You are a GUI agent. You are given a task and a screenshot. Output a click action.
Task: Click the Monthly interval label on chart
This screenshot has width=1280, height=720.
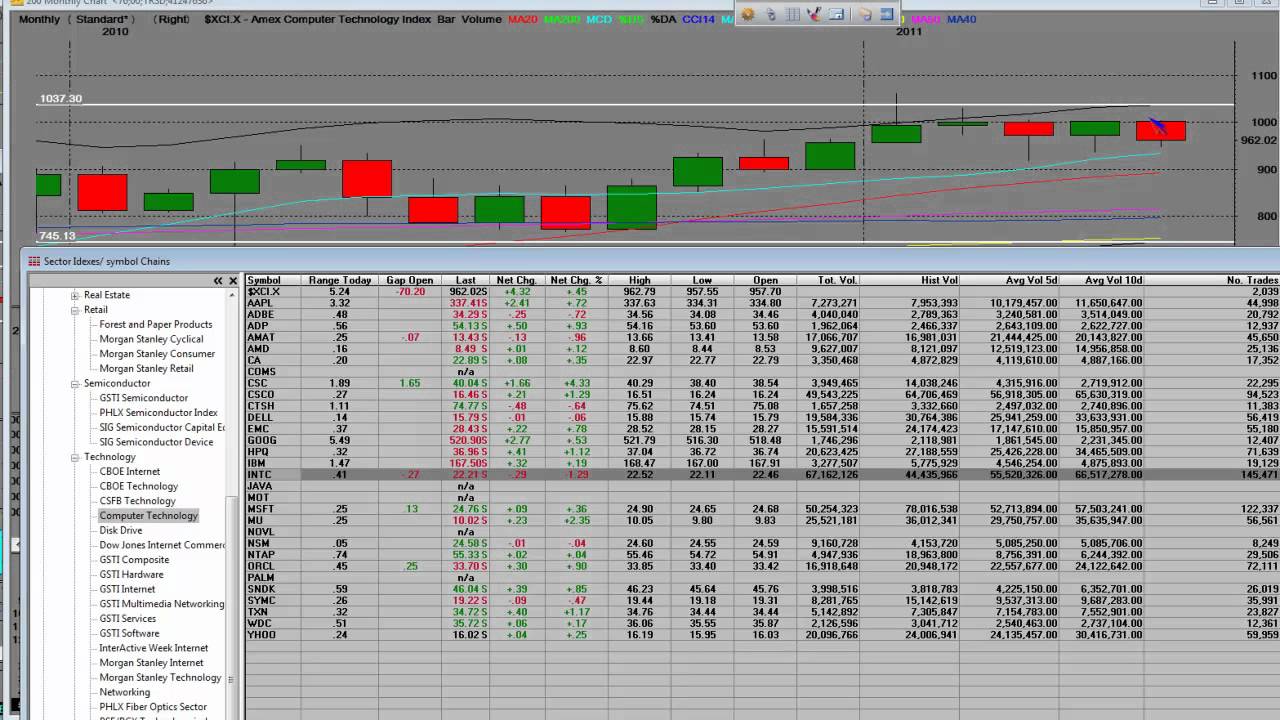pos(39,19)
